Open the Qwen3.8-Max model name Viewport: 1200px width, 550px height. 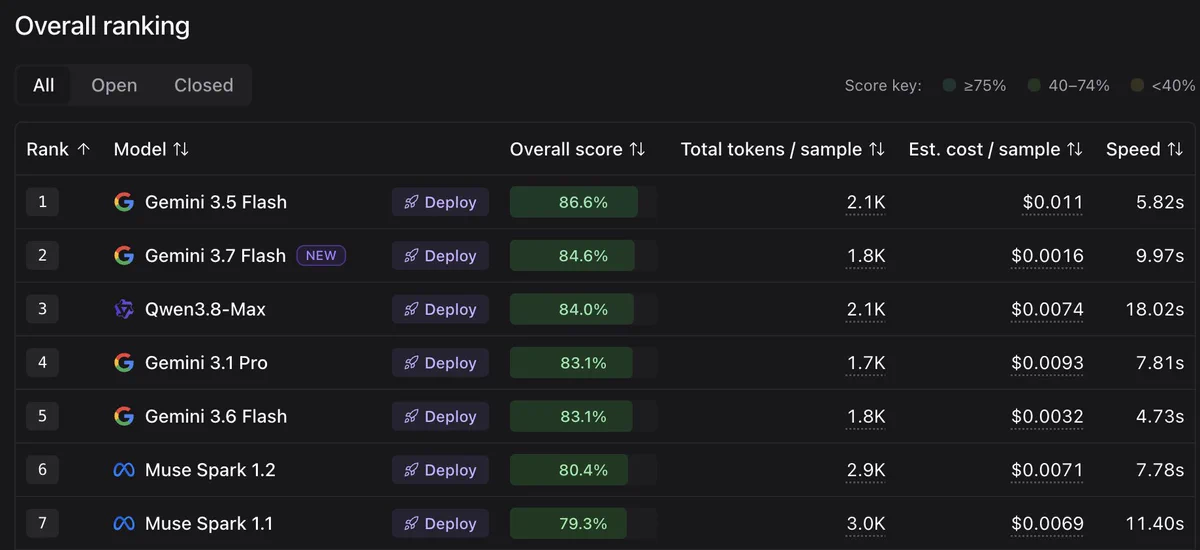205,309
